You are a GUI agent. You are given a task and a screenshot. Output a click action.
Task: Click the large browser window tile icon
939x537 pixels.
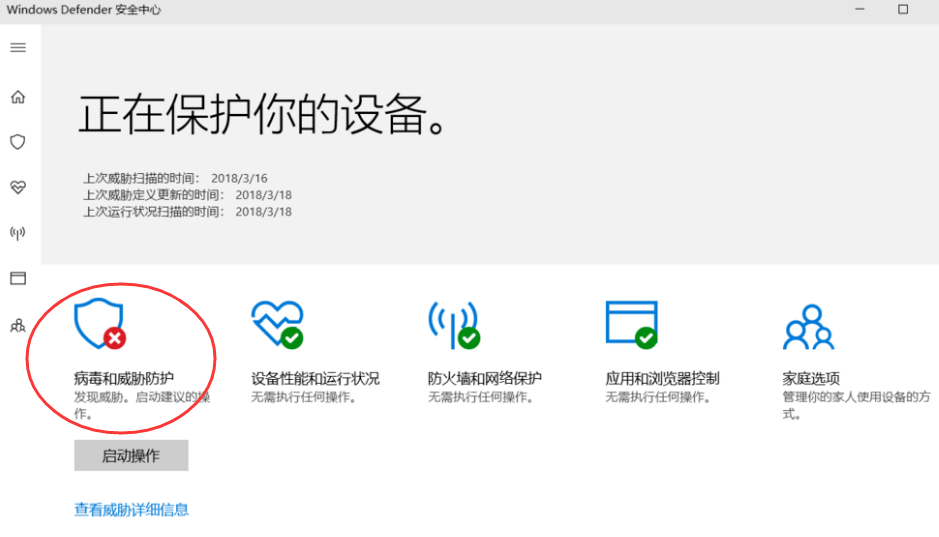(x=631, y=325)
